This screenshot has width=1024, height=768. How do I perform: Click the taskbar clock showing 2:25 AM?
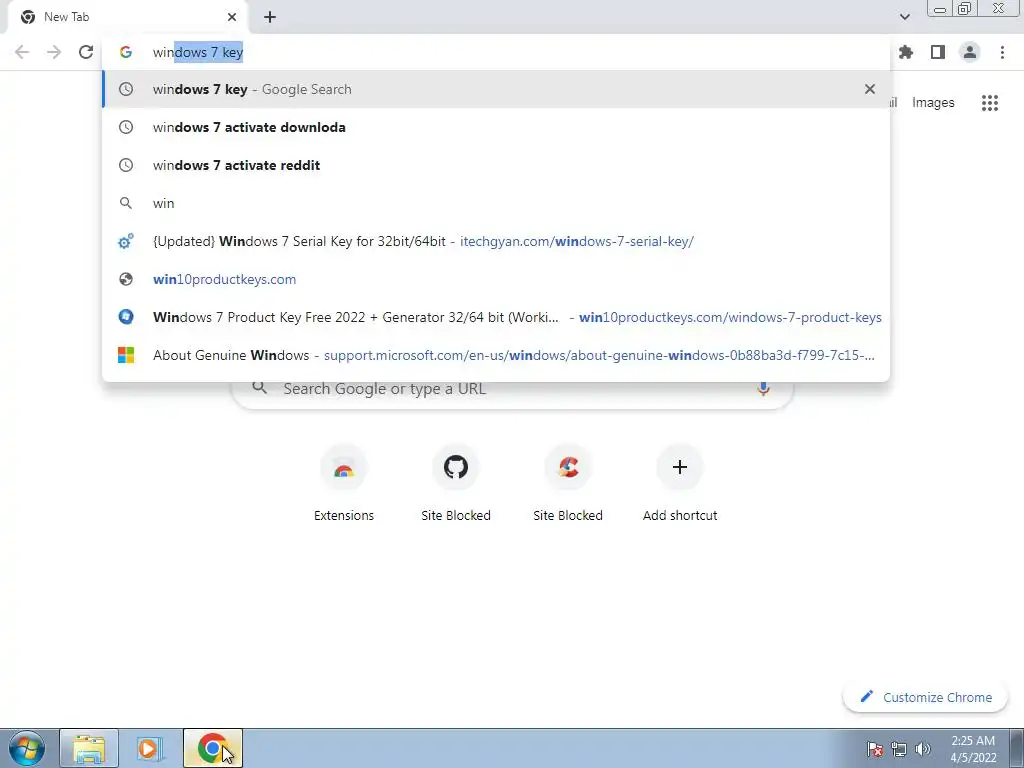coord(973,749)
